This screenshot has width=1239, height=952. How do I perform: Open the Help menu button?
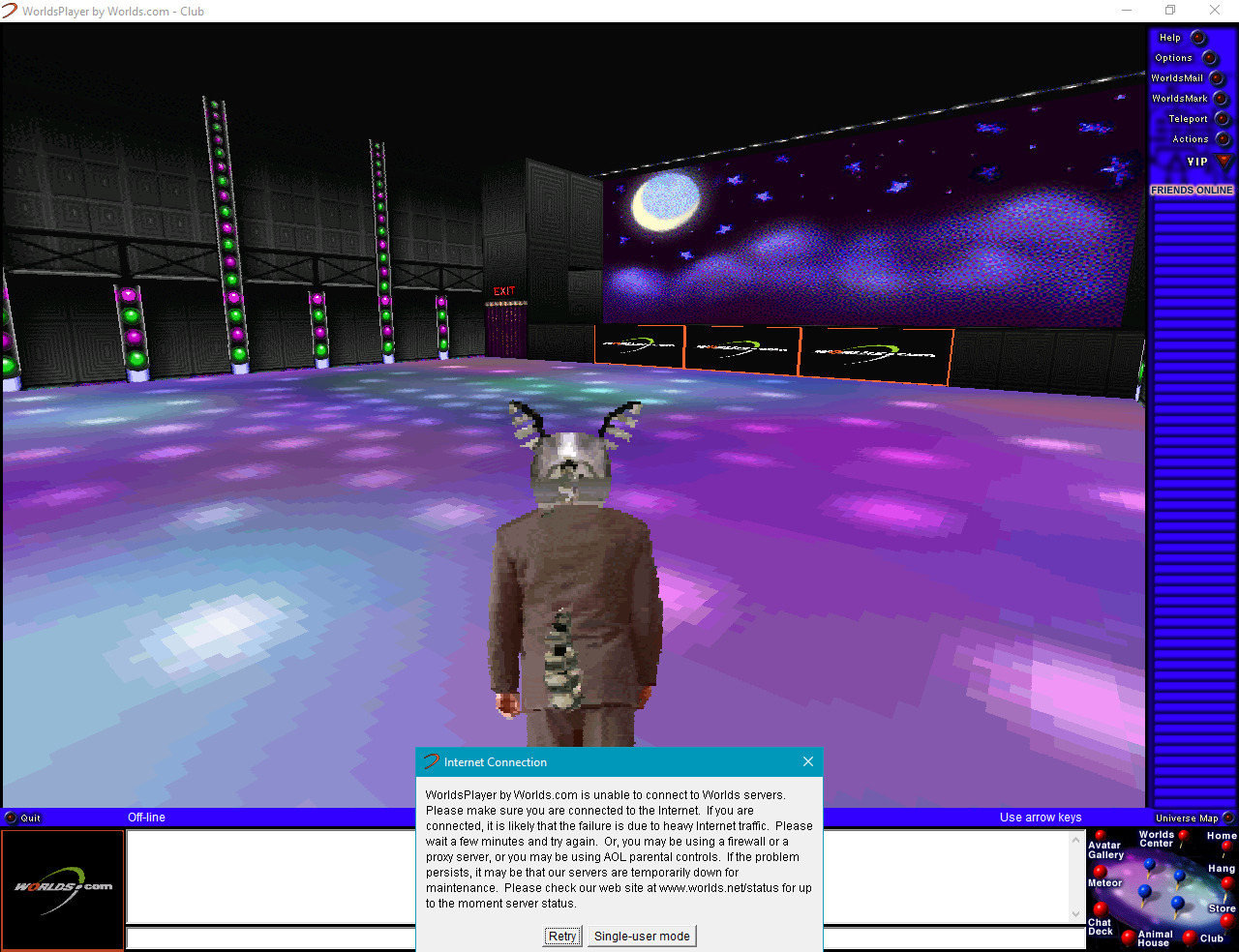[1197, 38]
